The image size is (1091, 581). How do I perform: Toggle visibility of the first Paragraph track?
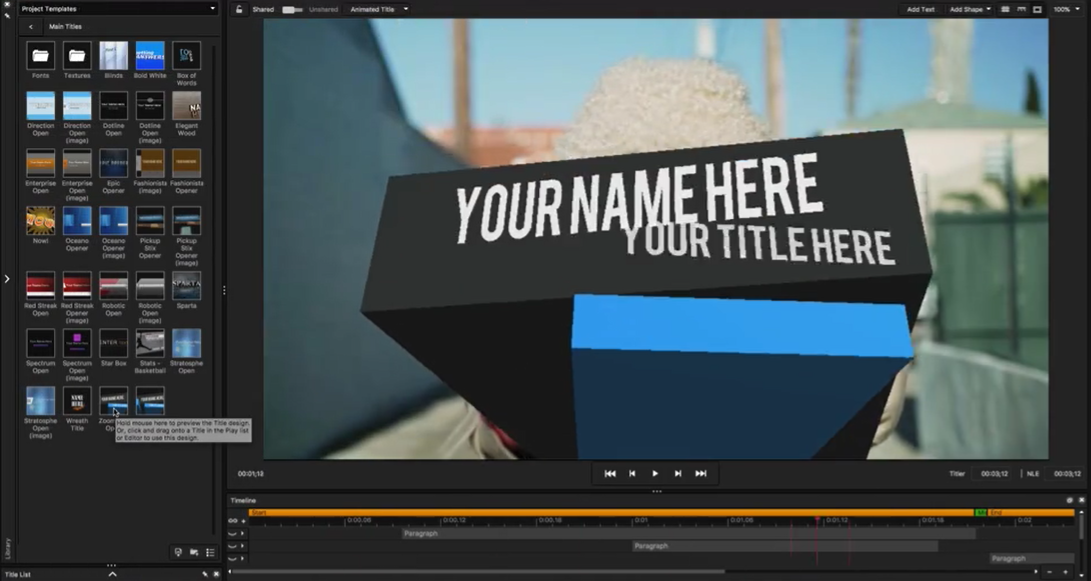[x=233, y=534]
